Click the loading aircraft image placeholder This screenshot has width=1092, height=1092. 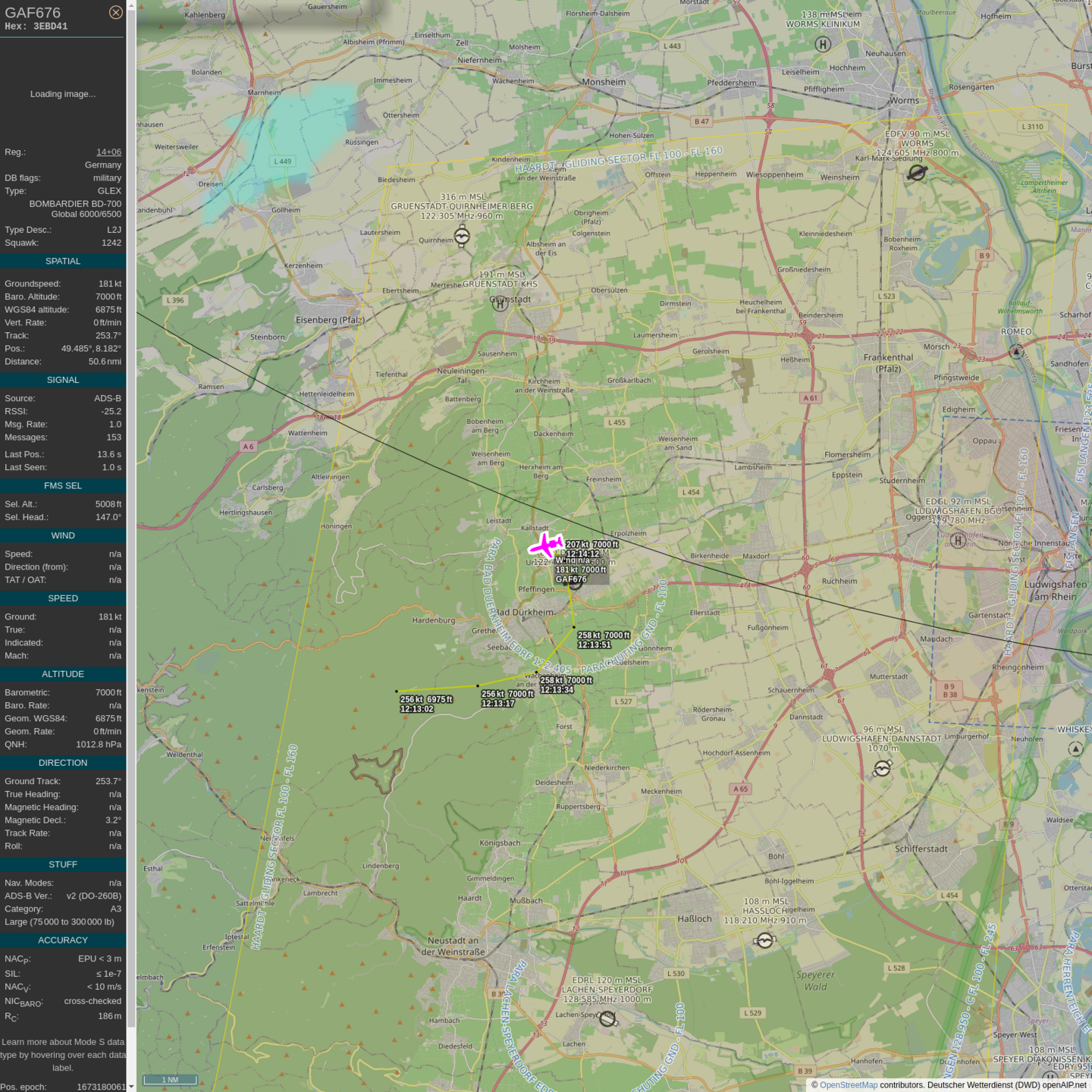pos(63,94)
